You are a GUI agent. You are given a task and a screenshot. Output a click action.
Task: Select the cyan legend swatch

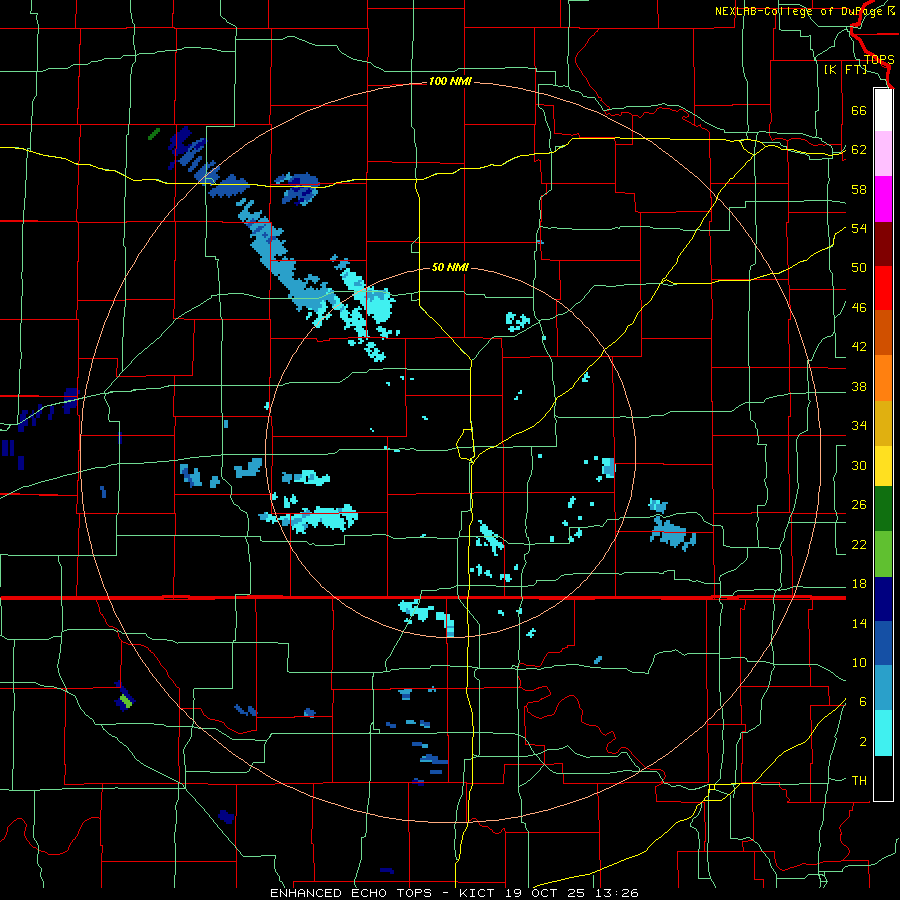click(x=883, y=733)
